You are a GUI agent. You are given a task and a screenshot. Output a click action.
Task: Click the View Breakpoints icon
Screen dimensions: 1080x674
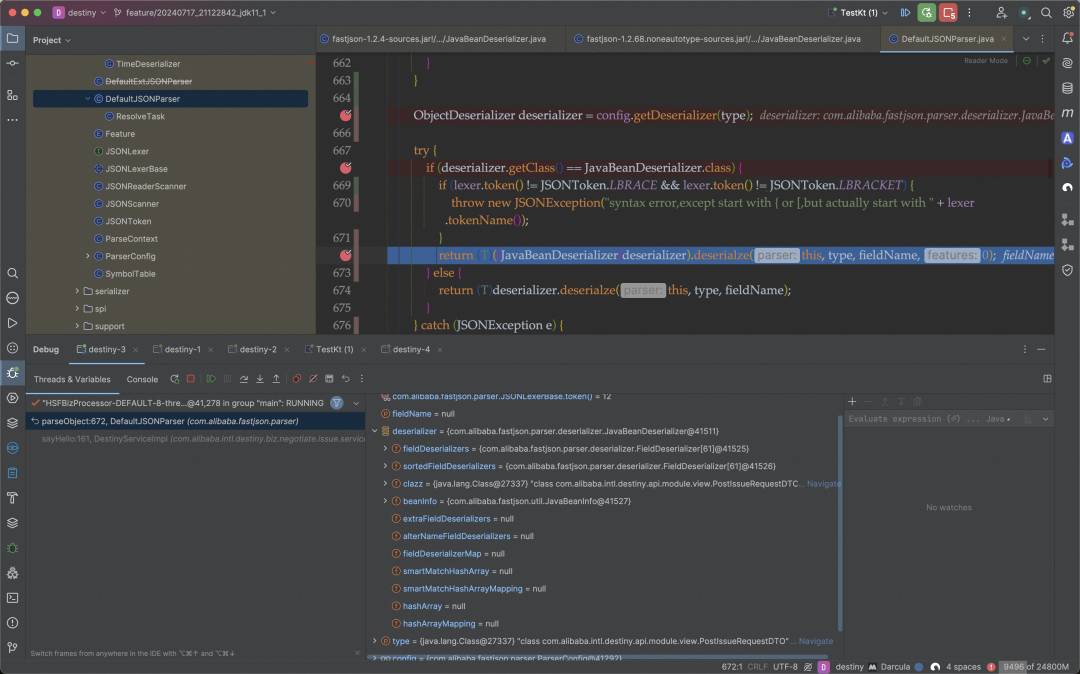click(x=296, y=379)
